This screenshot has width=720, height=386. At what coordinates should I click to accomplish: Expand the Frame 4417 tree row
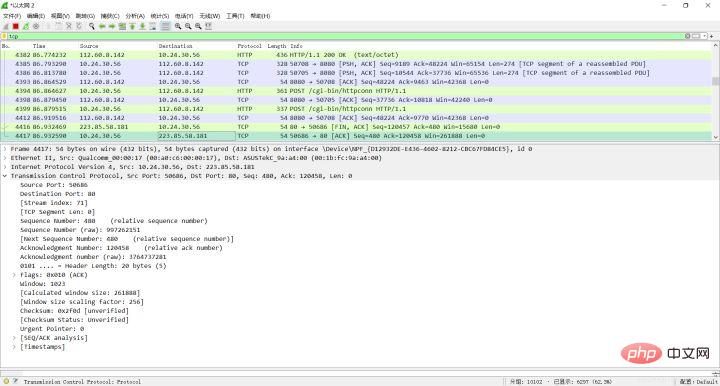pyautogui.click(x=5, y=149)
